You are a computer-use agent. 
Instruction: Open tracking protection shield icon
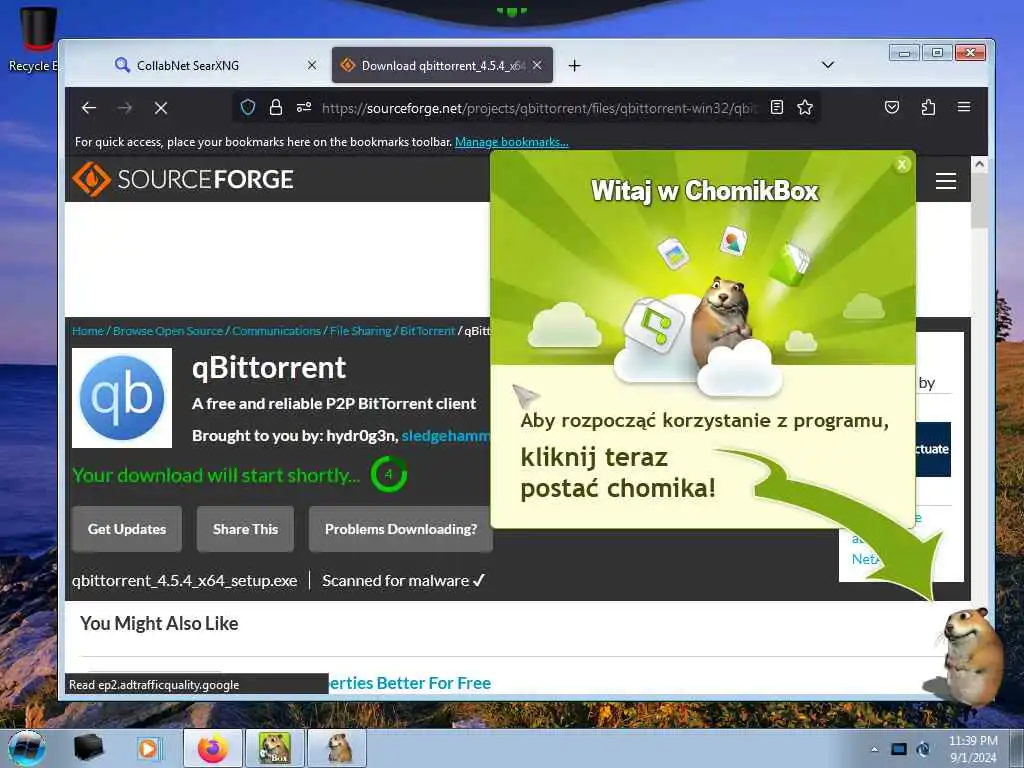(248, 107)
